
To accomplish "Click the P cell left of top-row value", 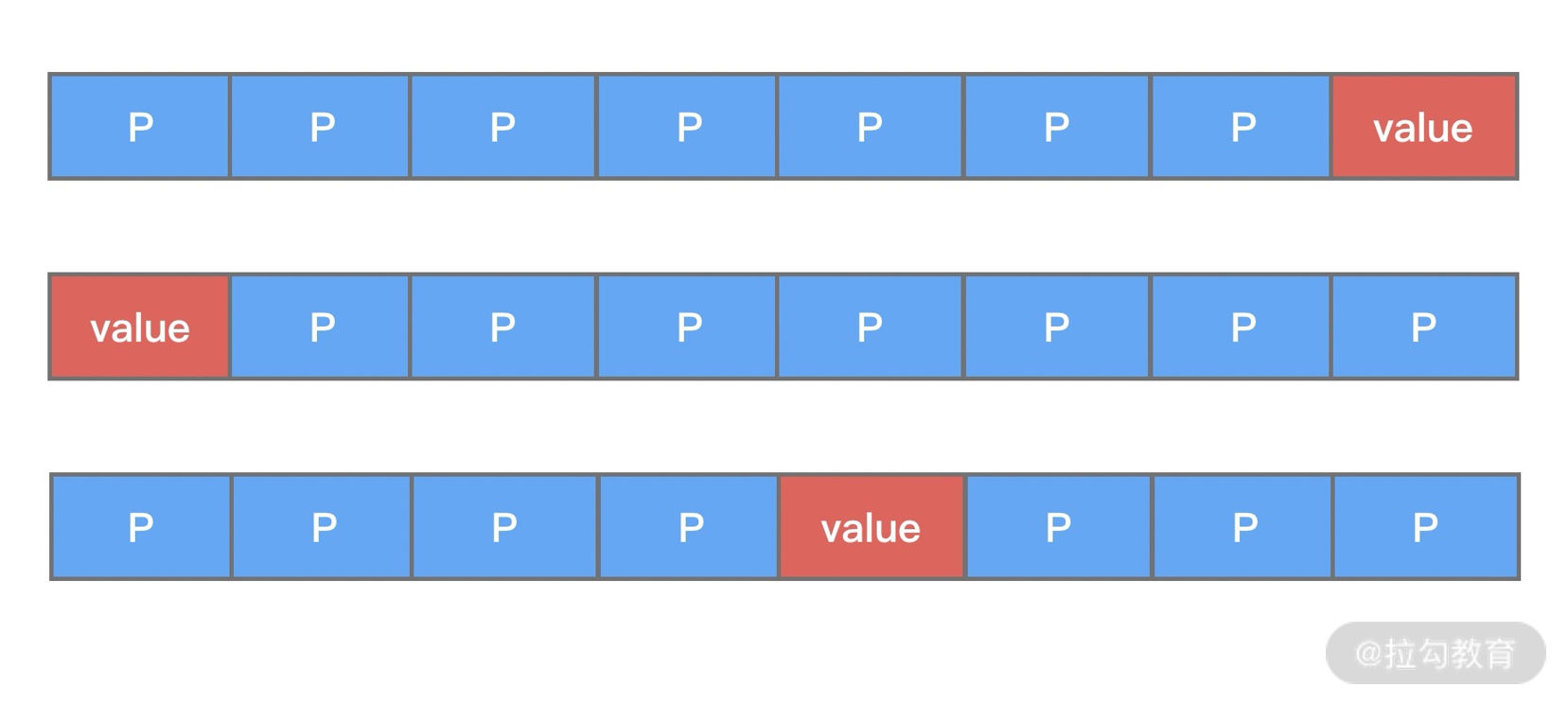I will (1241, 127).
